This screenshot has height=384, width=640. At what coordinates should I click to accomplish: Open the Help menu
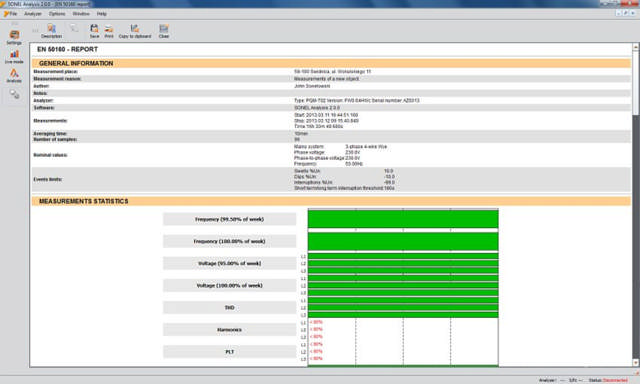(x=102, y=14)
